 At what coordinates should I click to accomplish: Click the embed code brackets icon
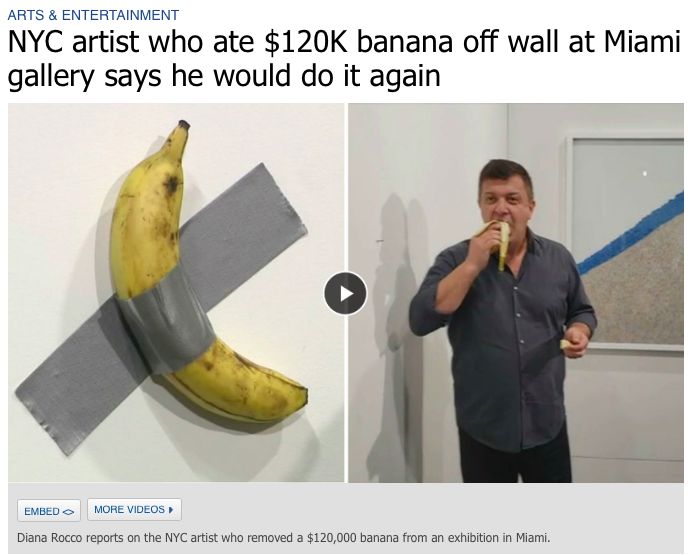[68, 512]
